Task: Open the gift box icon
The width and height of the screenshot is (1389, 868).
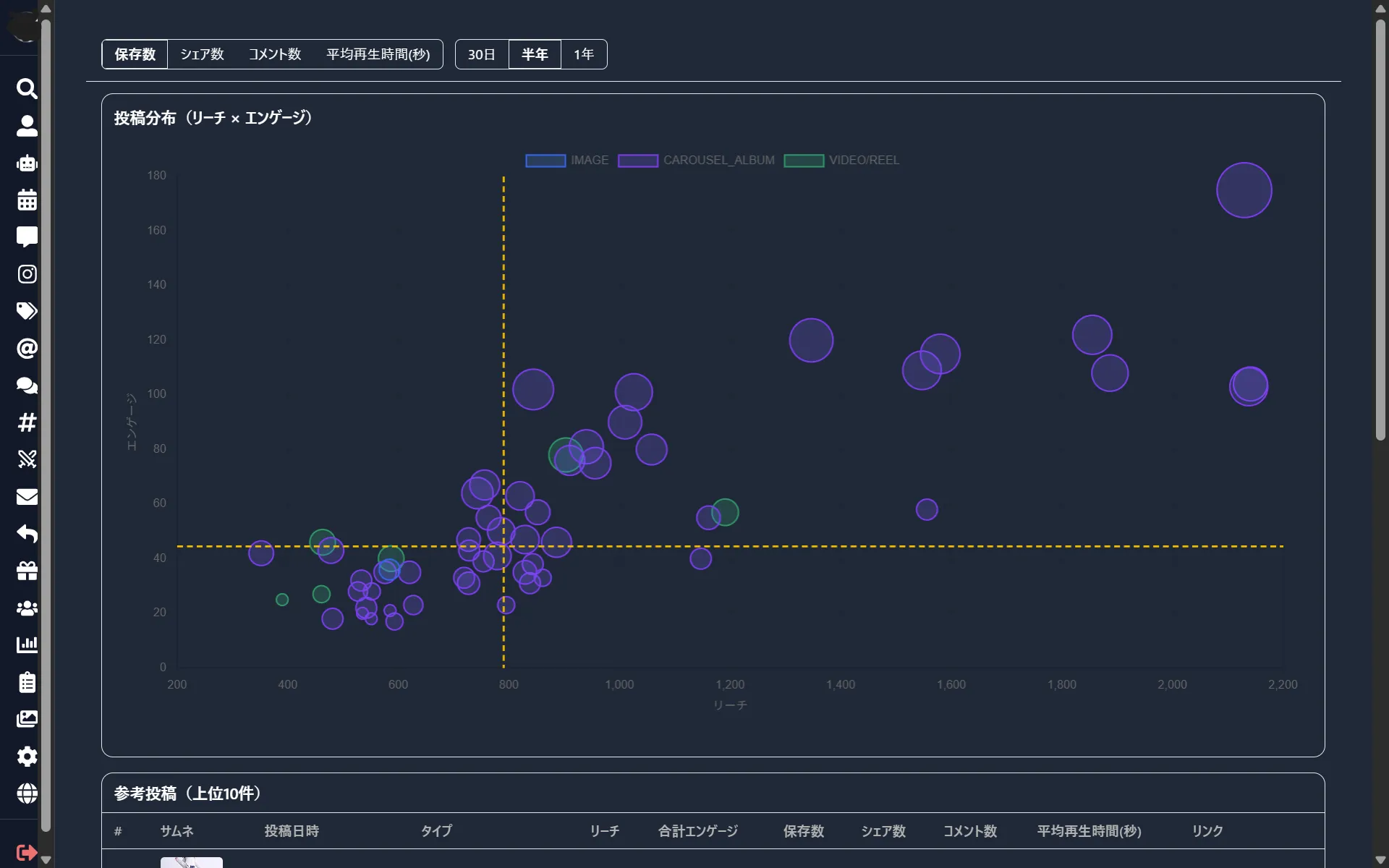Action: tap(27, 571)
